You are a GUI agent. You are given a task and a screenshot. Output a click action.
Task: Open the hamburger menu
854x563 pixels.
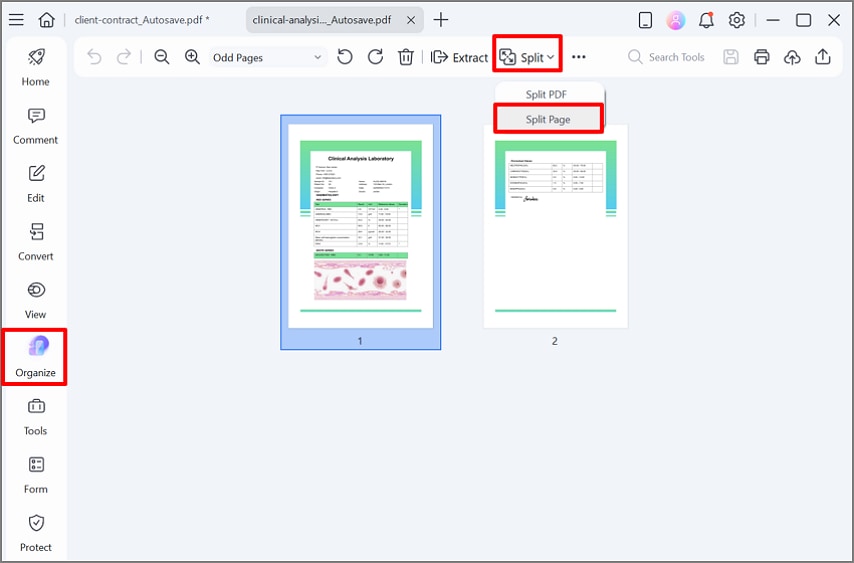(16, 20)
